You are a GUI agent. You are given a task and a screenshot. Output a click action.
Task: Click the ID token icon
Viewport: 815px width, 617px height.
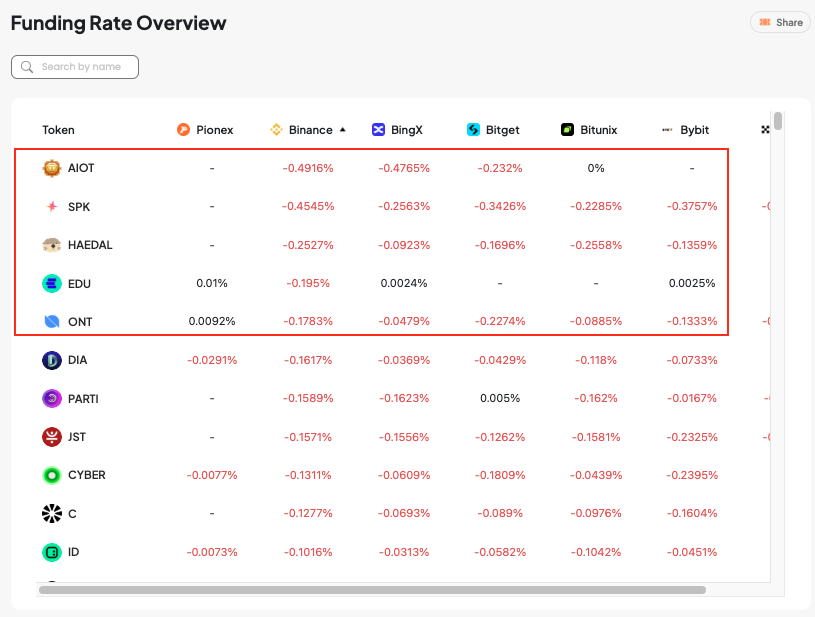pyautogui.click(x=52, y=552)
